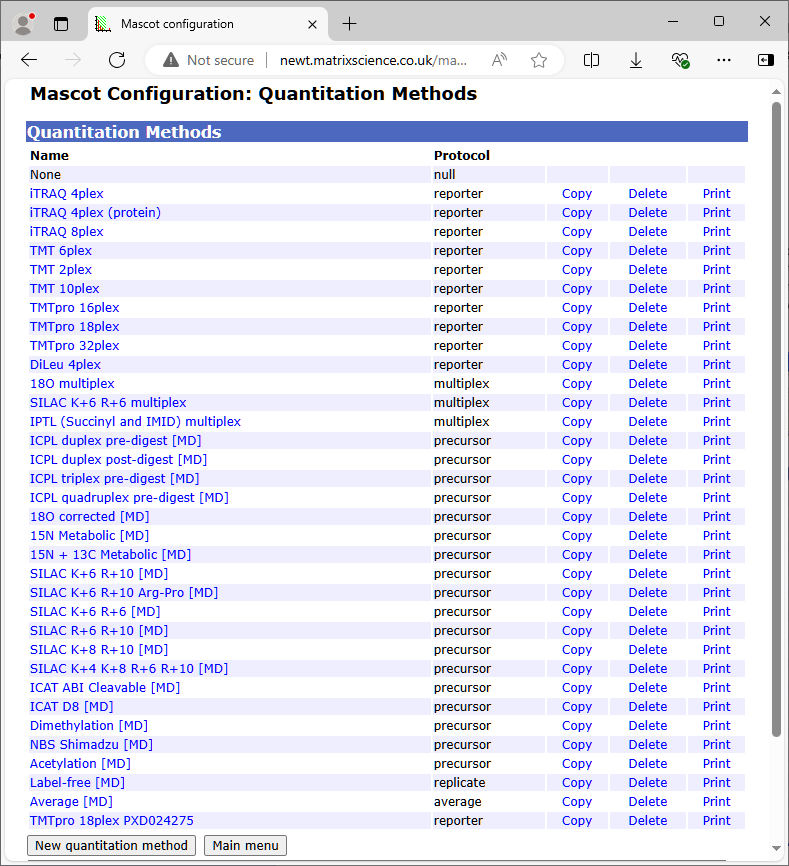
Task: Open Dimethylation [MD] method link
Action: 89,726
